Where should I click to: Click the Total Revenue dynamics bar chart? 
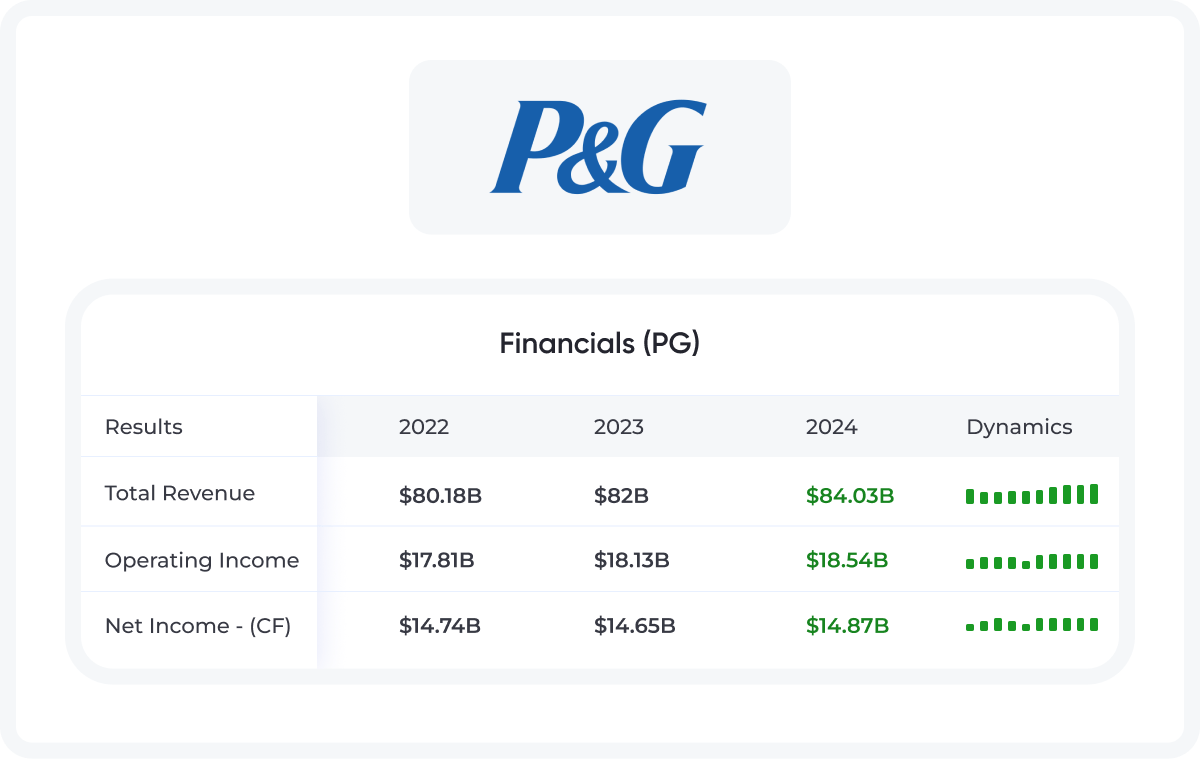[1032, 494]
